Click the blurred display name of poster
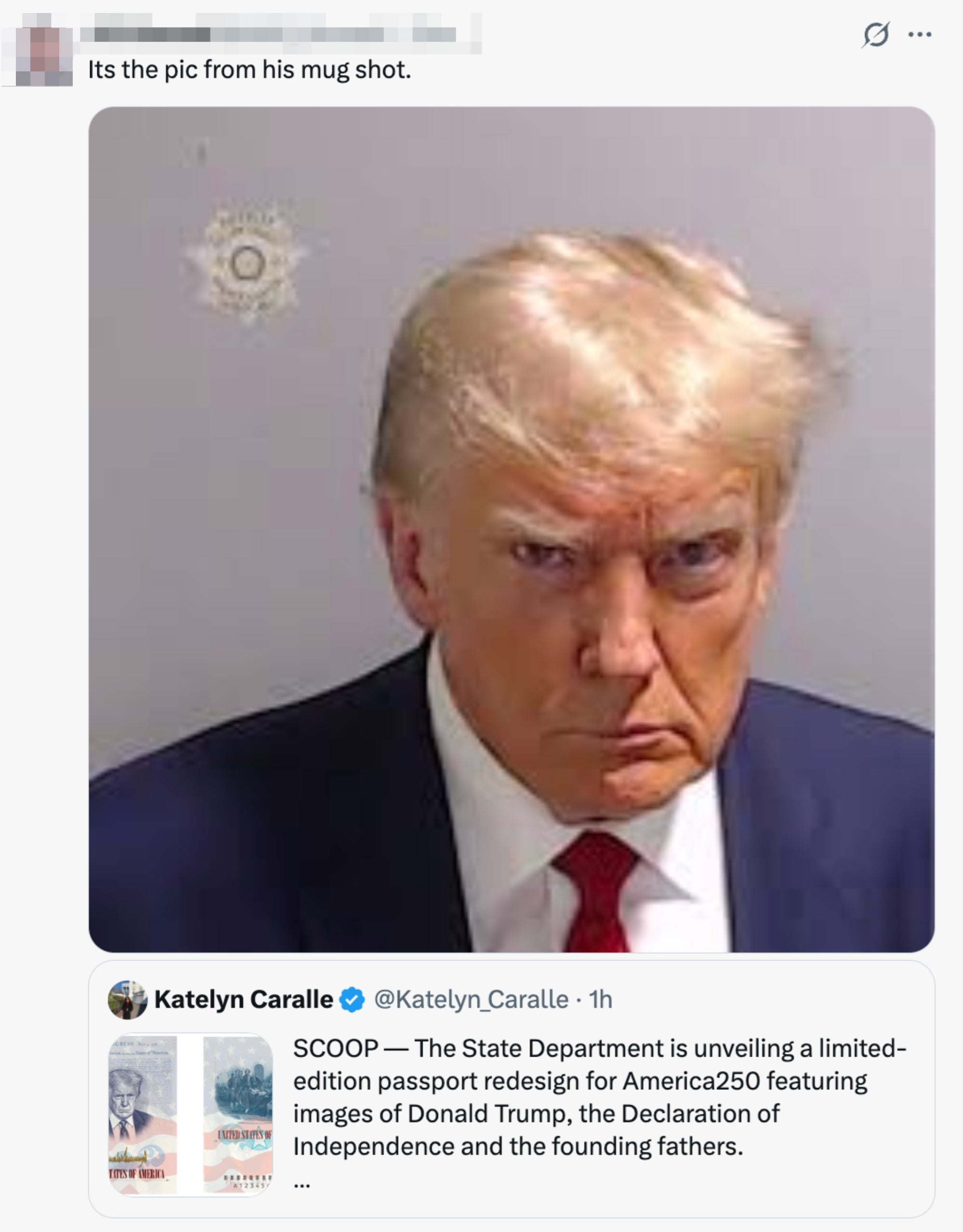Viewport: 963px width, 1232px height. [x=145, y=34]
